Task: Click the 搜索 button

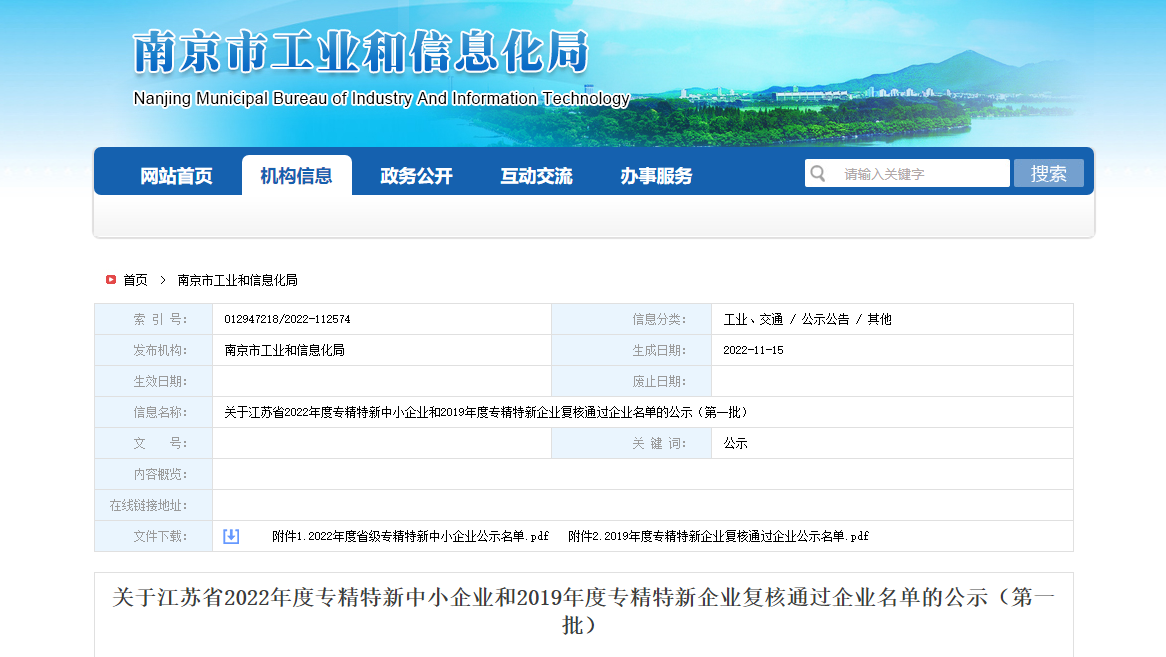Action: (x=1049, y=173)
